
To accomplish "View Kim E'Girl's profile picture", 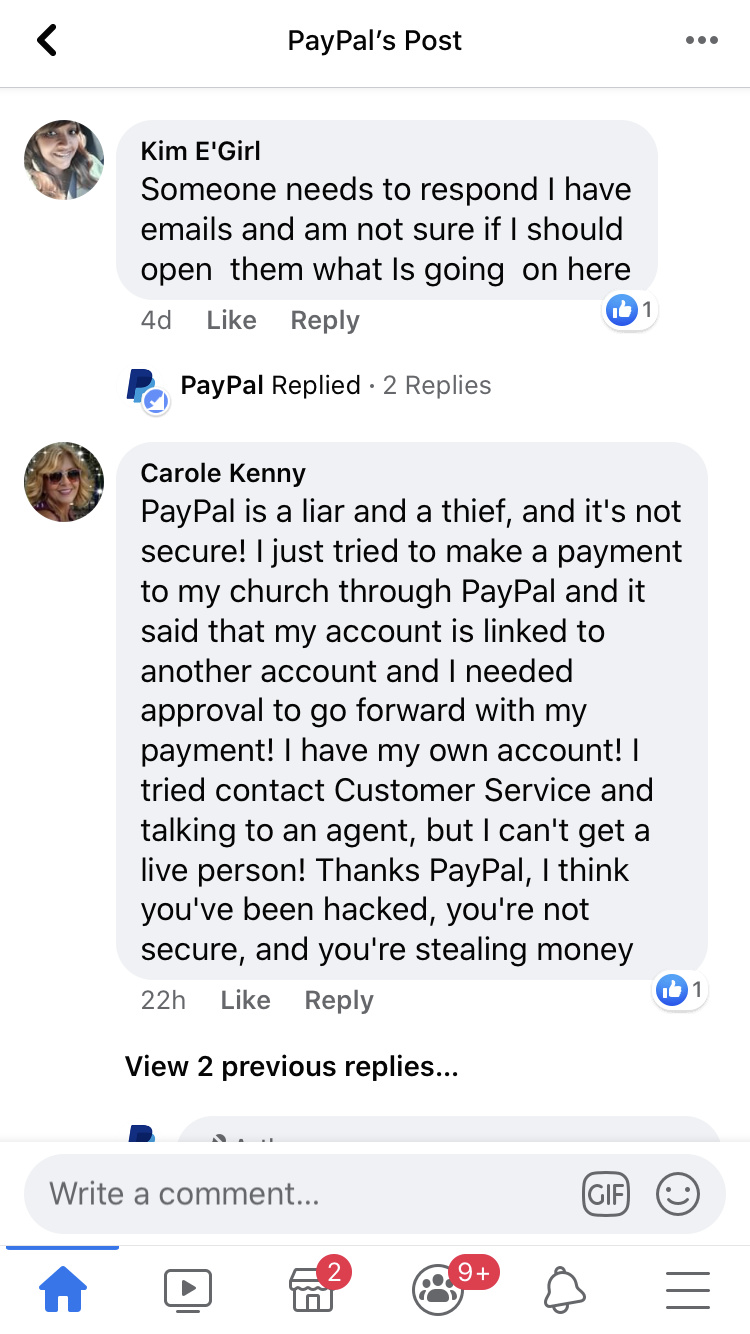I will (x=64, y=160).
